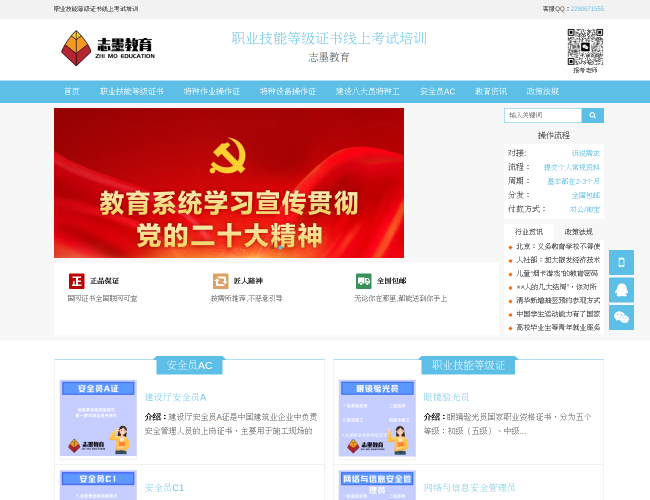The image size is (650, 500).
Task: Click the 操作流程 sidebar heading
Action: click(554, 136)
